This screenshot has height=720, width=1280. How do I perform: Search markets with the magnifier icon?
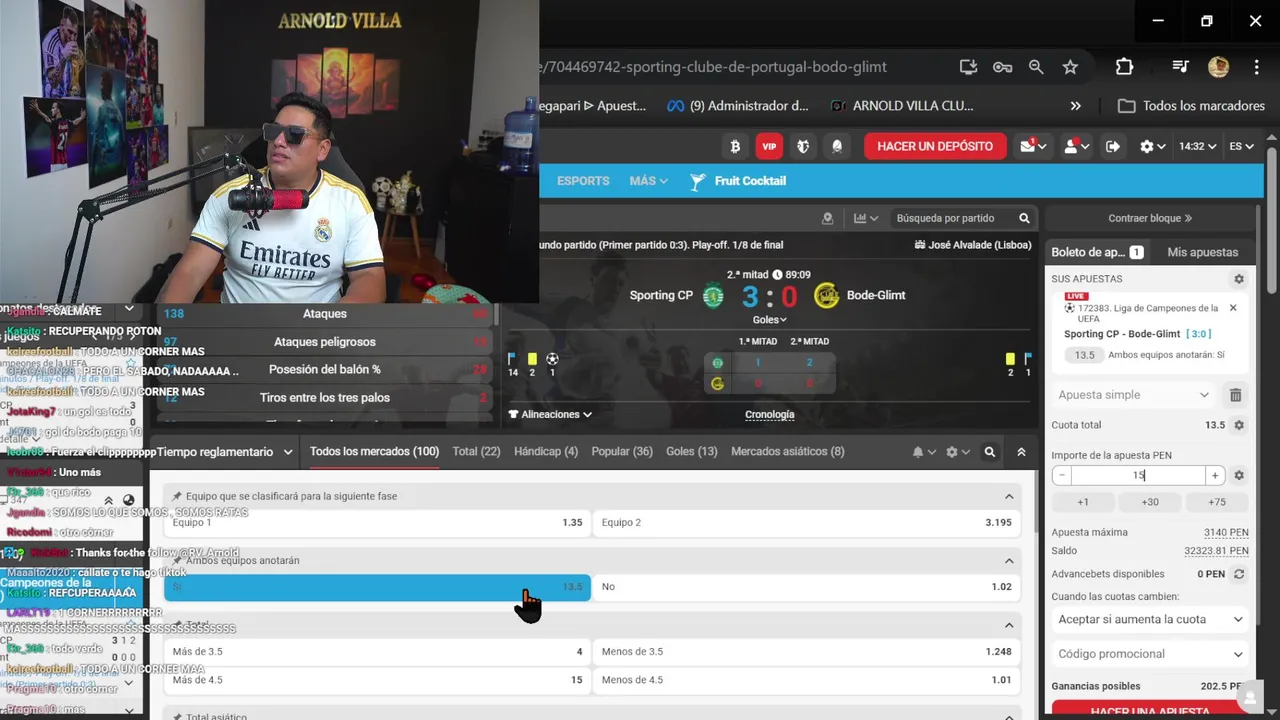click(x=989, y=452)
